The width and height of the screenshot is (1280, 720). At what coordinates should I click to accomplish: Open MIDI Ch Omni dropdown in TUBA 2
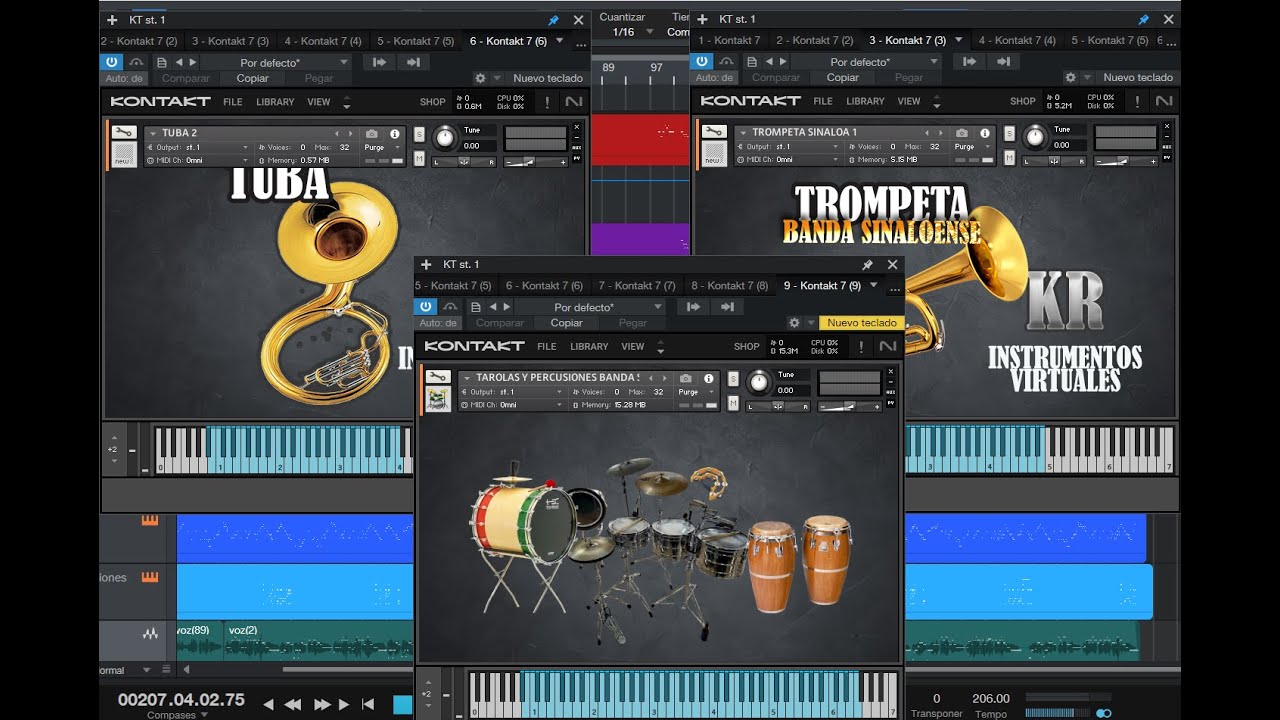pos(198,160)
